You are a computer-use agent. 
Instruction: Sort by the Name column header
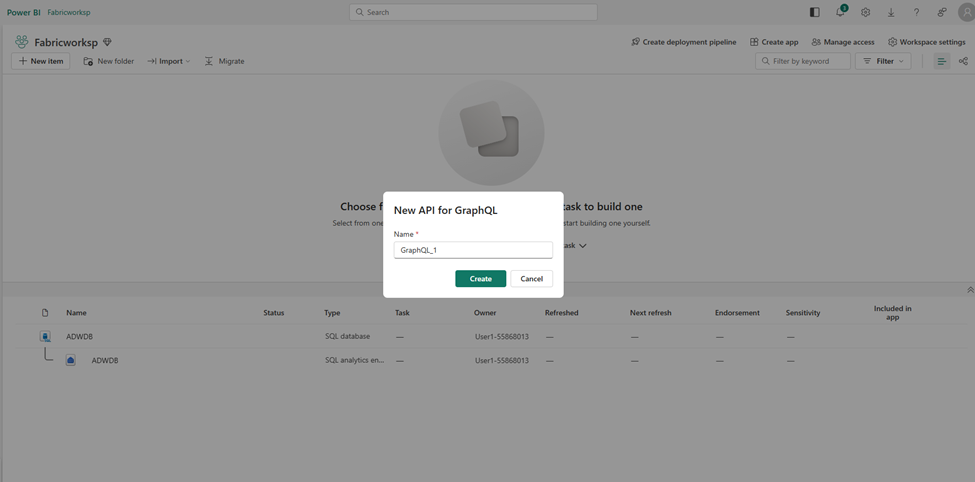(76, 313)
